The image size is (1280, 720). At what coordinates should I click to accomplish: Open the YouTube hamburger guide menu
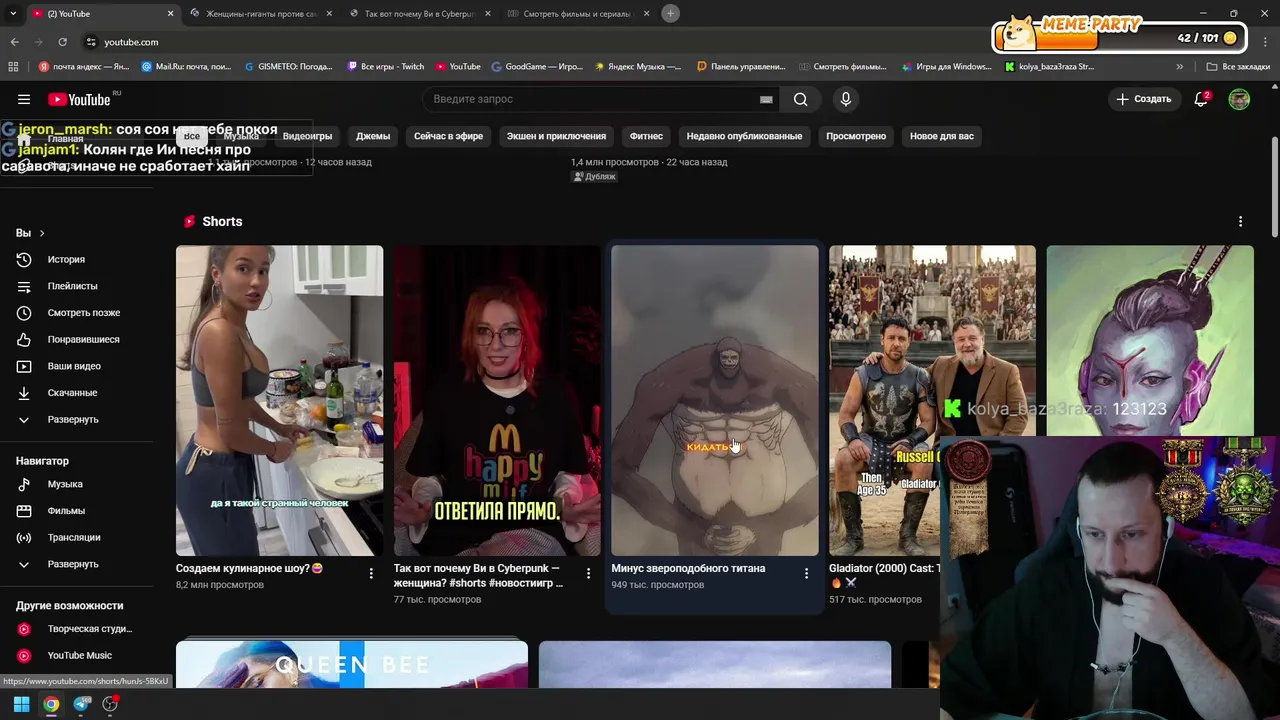24,99
